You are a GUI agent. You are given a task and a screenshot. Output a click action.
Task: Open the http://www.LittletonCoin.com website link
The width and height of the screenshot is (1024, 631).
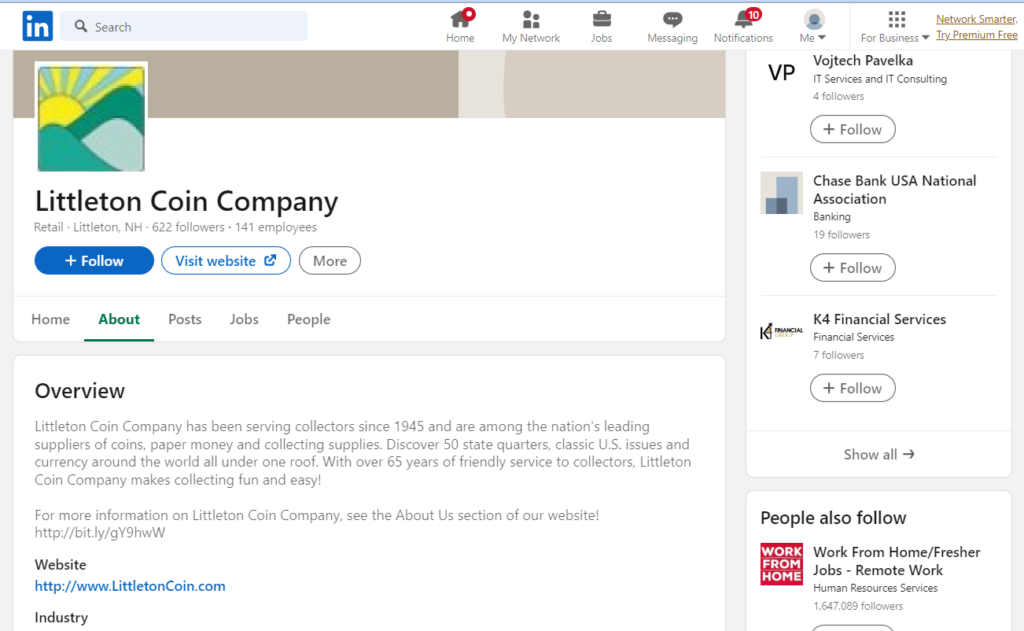coord(130,586)
